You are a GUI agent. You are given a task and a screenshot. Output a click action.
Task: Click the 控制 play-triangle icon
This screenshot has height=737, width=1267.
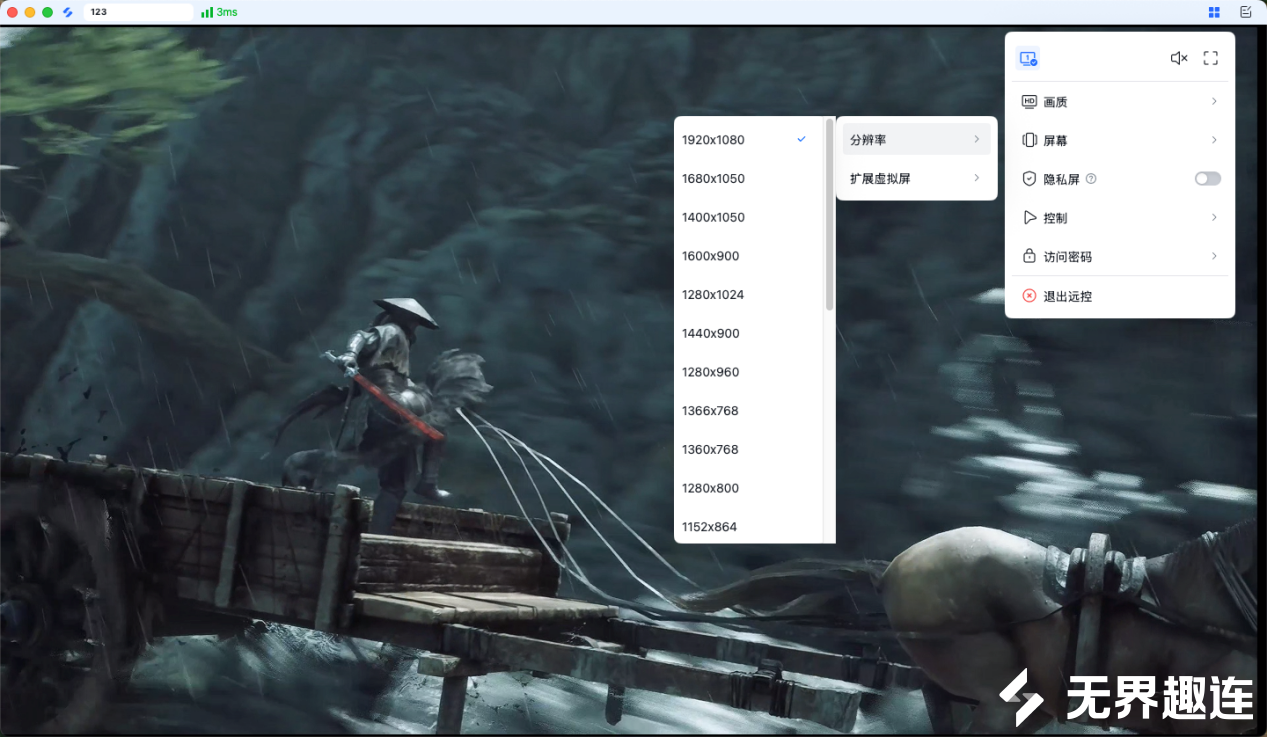1029,217
